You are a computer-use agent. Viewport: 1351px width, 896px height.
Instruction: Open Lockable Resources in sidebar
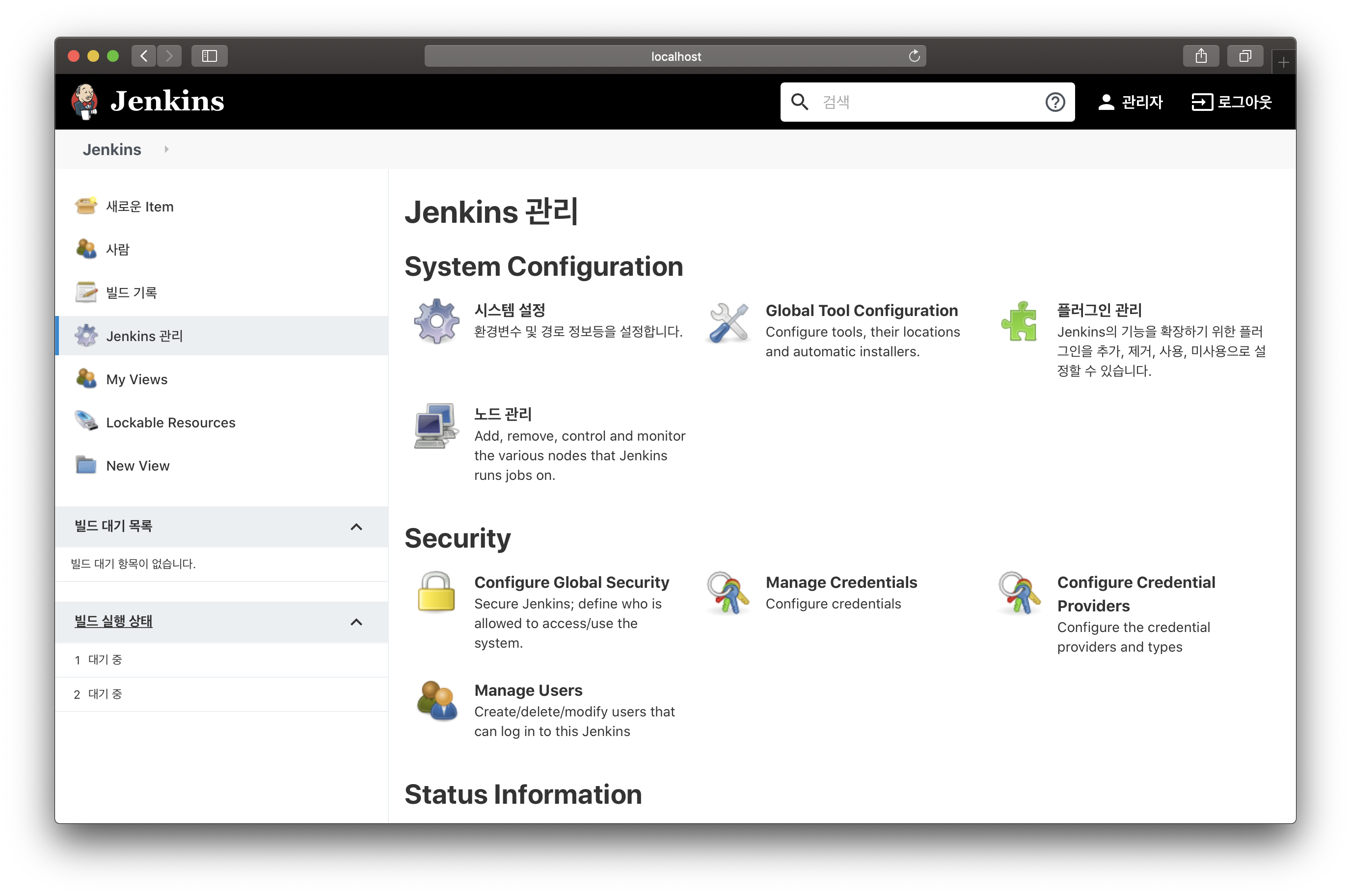click(170, 423)
